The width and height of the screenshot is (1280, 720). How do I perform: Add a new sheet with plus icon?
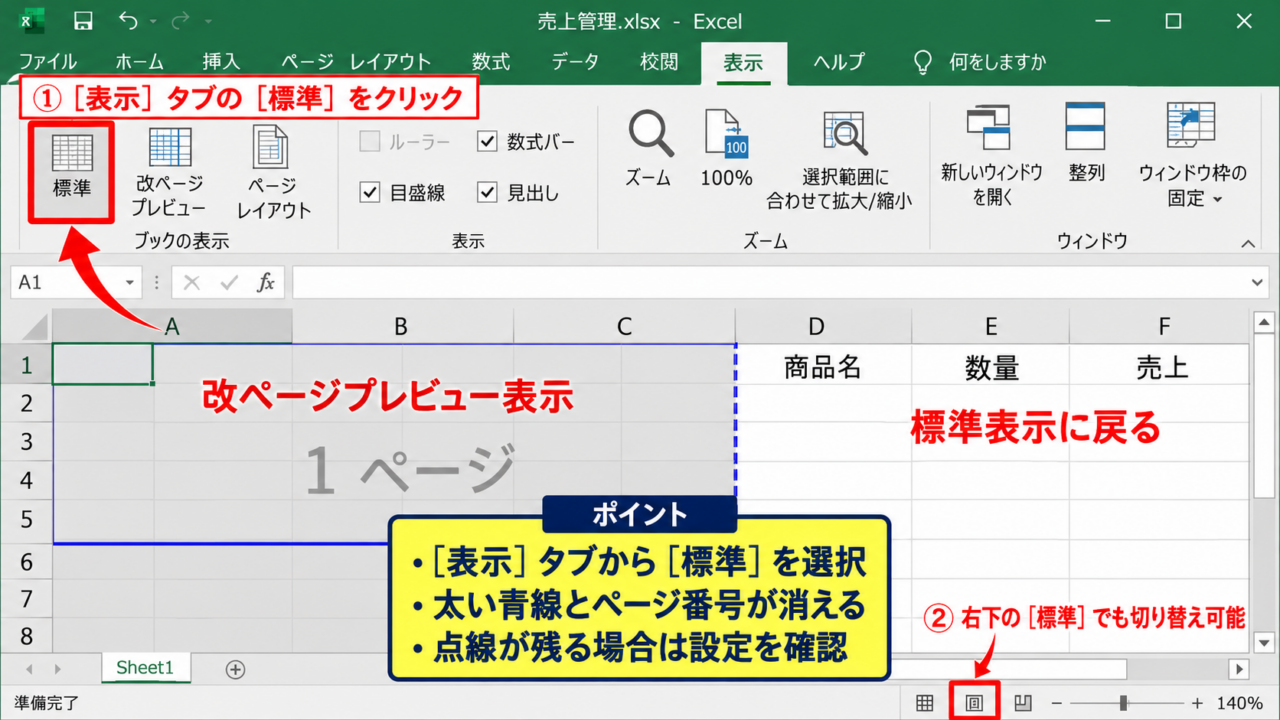click(235, 669)
